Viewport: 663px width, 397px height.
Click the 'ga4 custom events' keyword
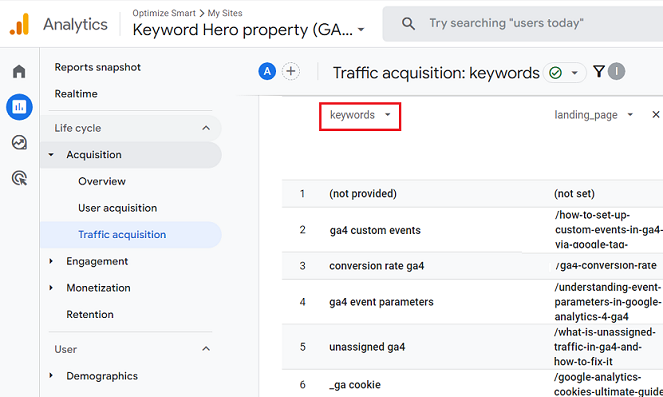click(375, 230)
